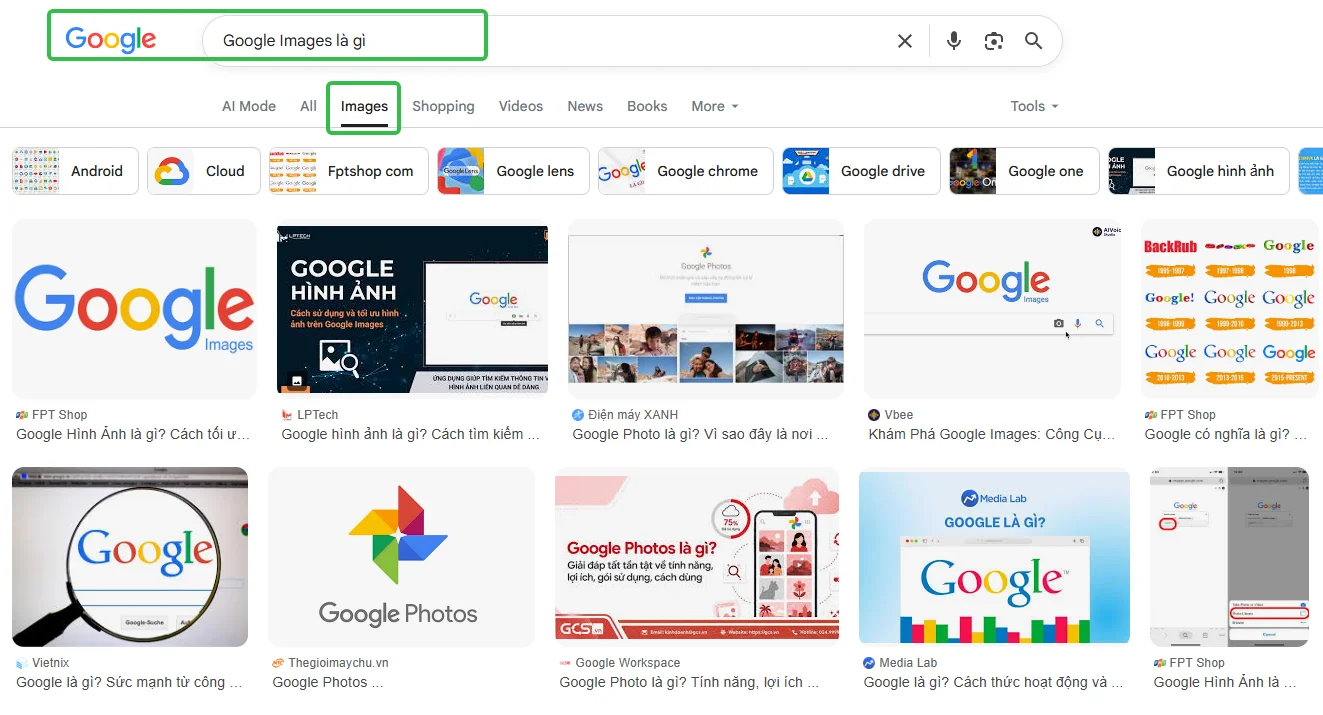Screen dimensions: 1323x715
Task: Expand the More dropdown menu
Action: tap(715, 106)
